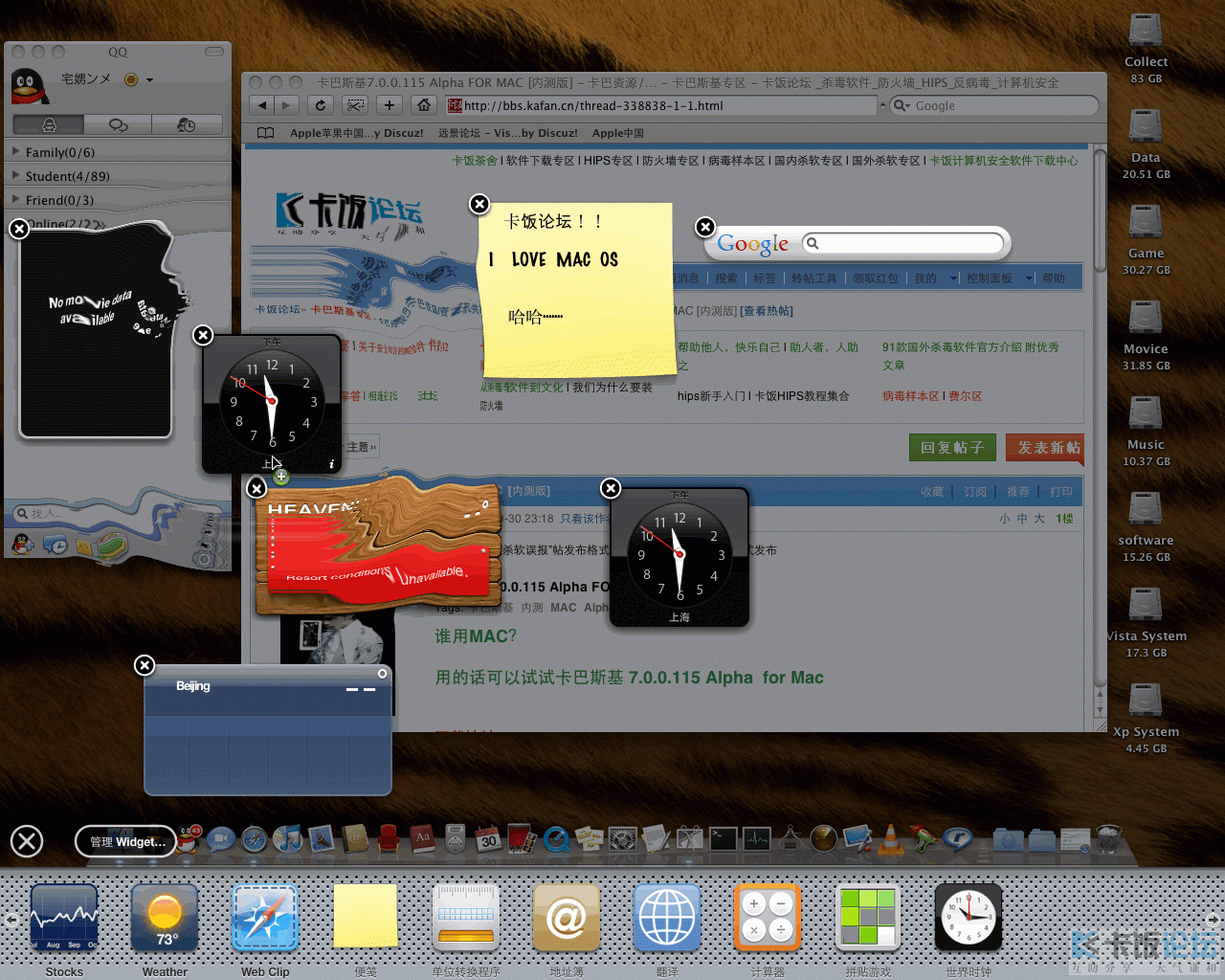Screen dimensions: 1225x980
Task: Go back using Safari's back arrow
Action: pos(262,105)
